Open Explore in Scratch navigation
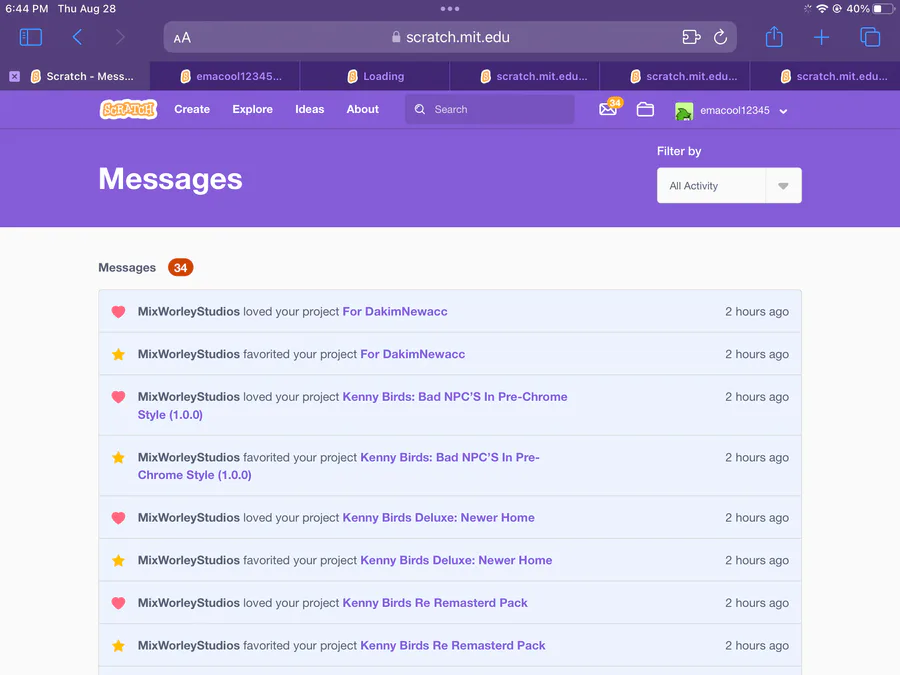Viewport: 900px width, 675px height. click(x=253, y=109)
